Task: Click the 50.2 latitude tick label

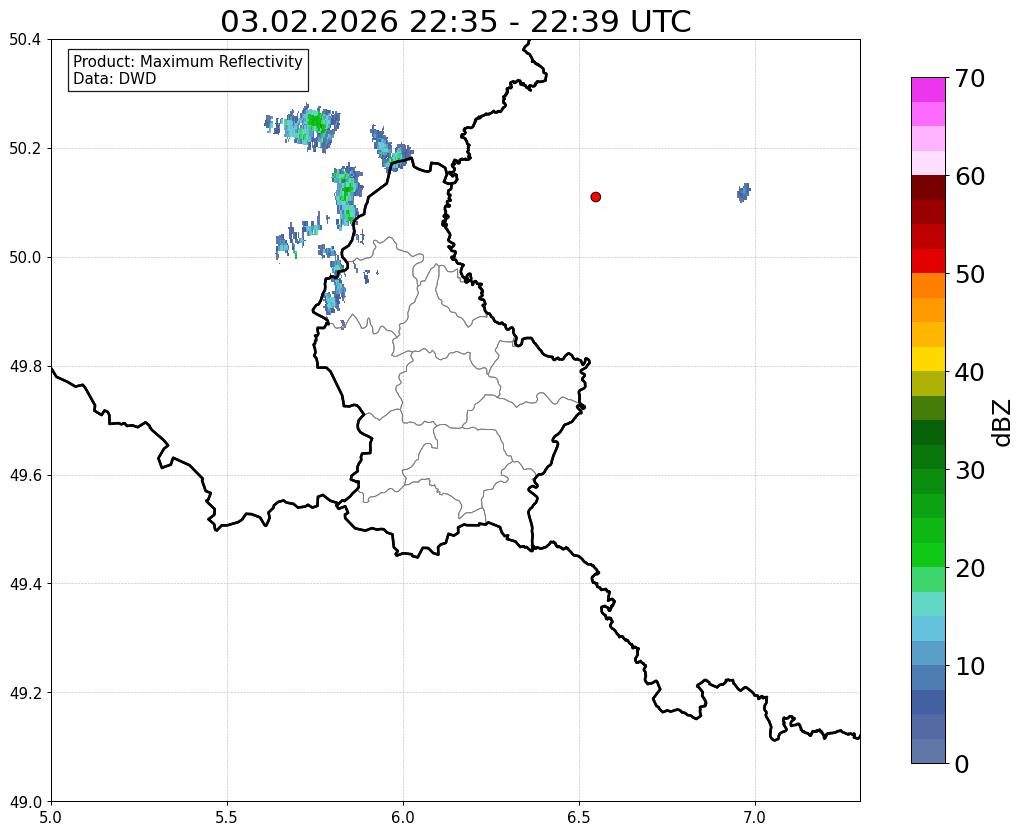Action: click(25, 149)
